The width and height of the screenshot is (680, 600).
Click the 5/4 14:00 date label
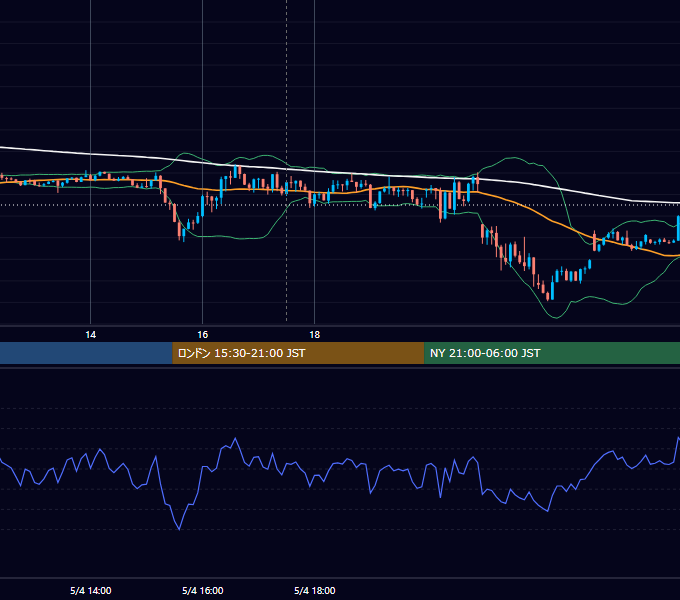pos(91,590)
